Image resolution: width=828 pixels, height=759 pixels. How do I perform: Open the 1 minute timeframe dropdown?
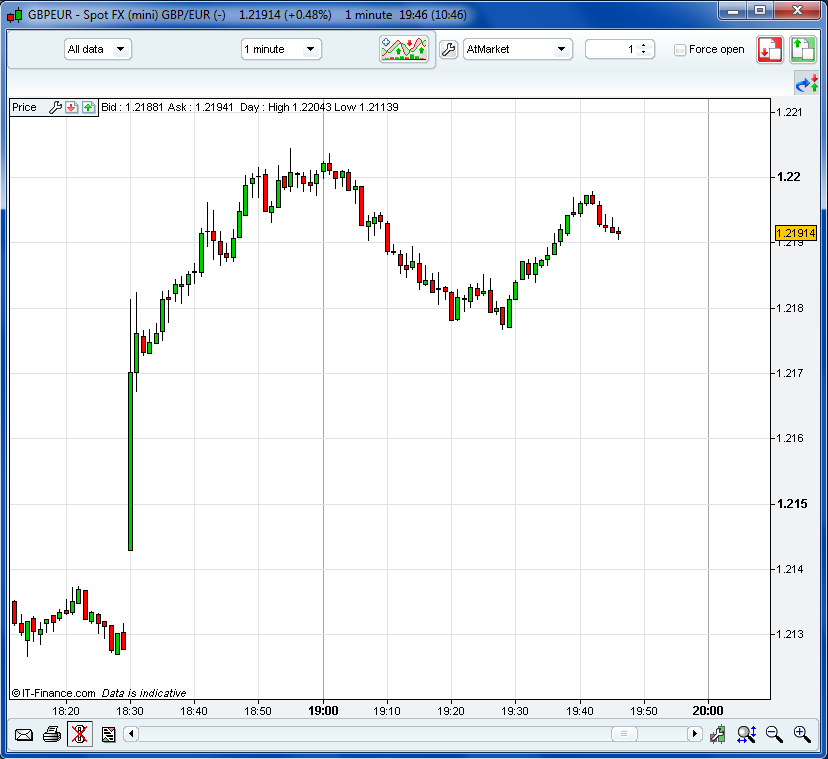281,50
